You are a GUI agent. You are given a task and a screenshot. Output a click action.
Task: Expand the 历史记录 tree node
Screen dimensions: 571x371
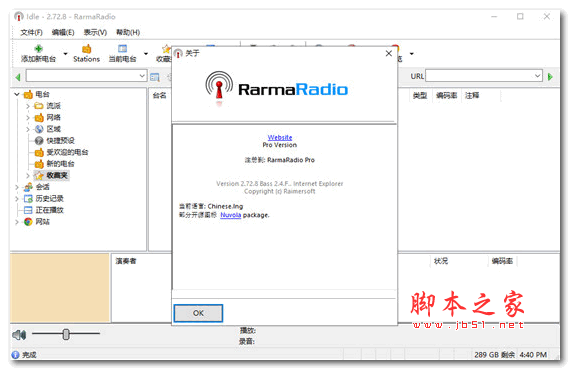17,199
